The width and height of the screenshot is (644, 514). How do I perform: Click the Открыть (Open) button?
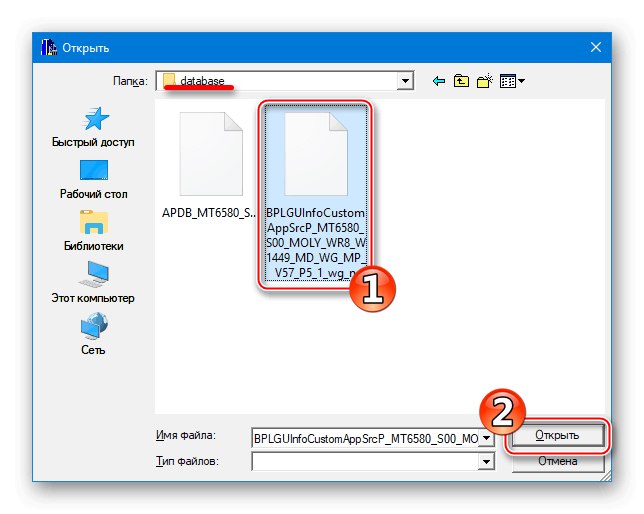click(x=558, y=436)
